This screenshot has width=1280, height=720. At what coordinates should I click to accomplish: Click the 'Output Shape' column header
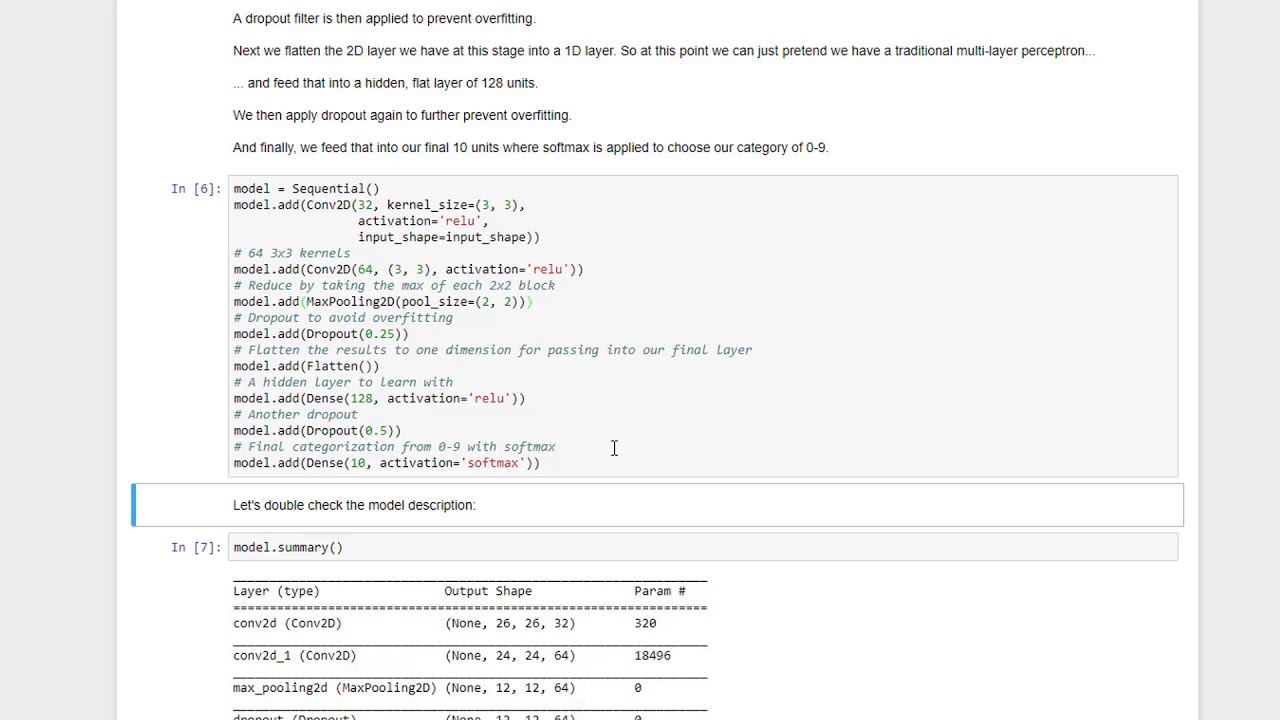tap(488, 591)
